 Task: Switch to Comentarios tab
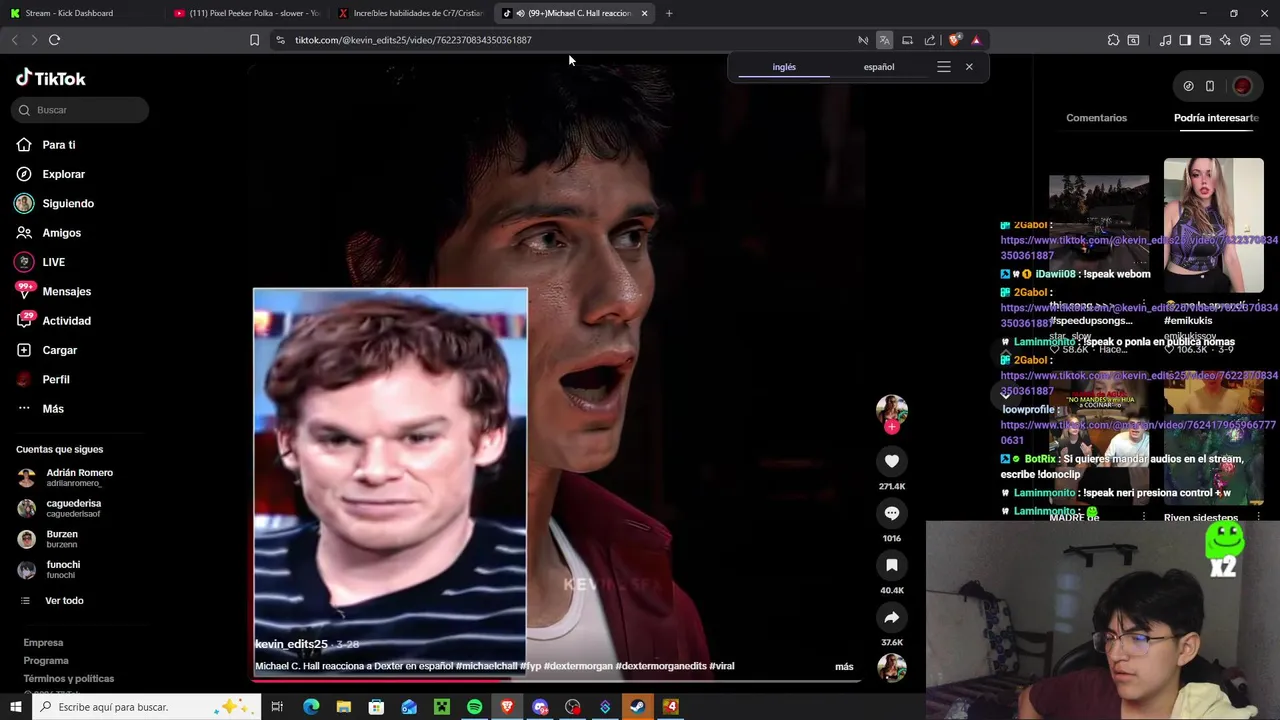click(1096, 118)
